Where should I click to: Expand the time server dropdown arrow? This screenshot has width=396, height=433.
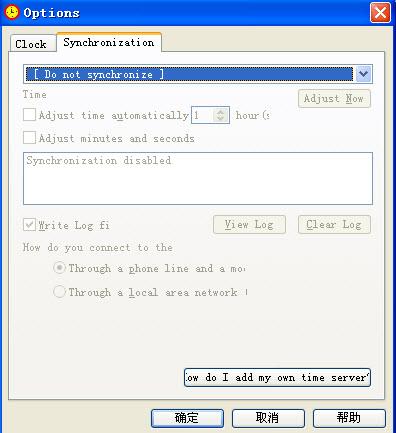pos(363,74)
